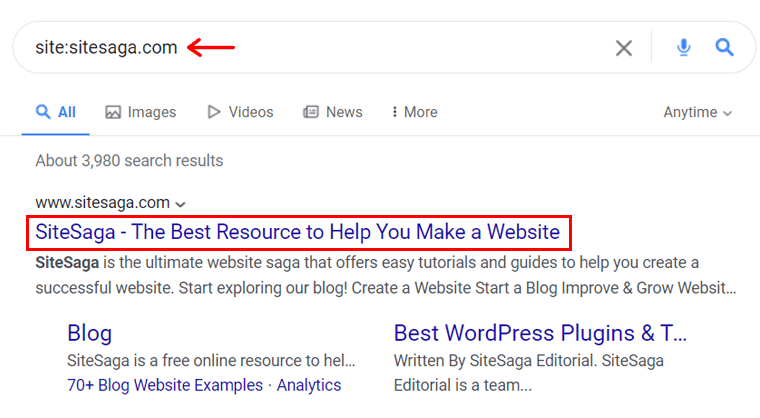Expand the arrow next to www.sitesaga.com
760x418 pixels.
[180, 204]
